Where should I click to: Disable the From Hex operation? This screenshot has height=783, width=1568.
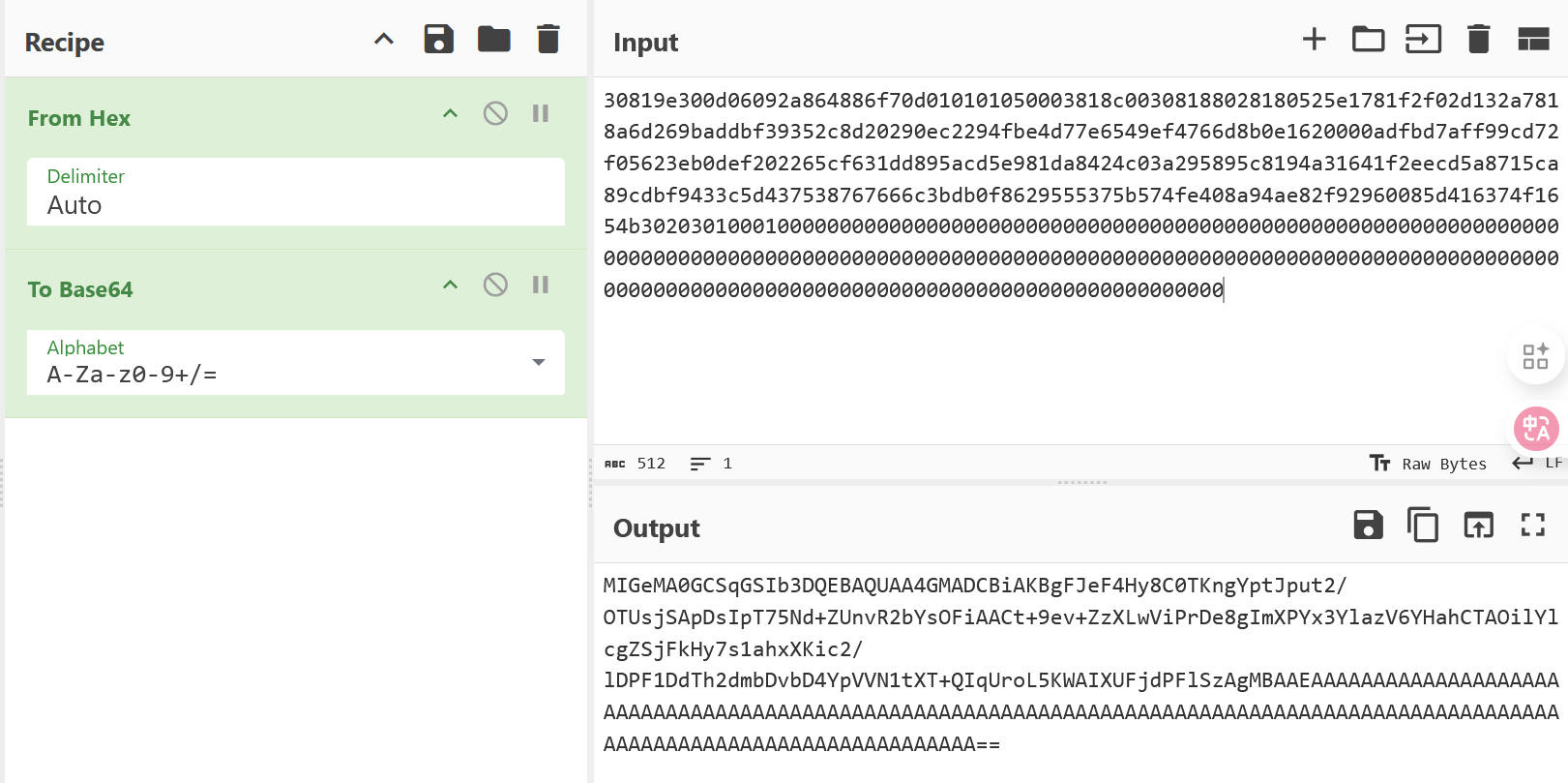click(x=495, y=114)
